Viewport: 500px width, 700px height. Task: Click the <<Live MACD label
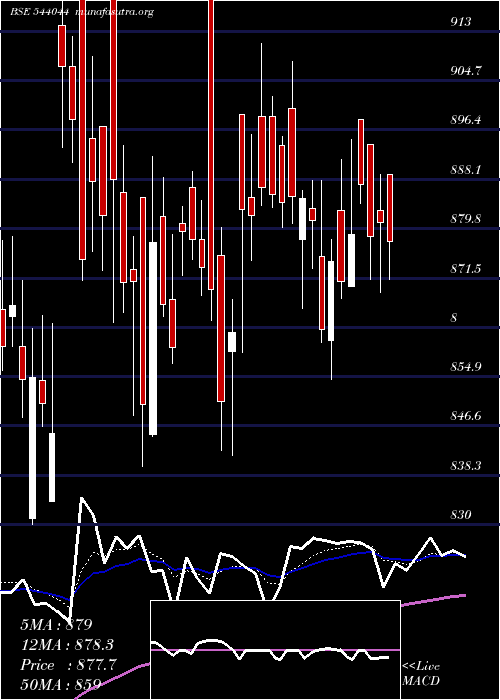[421, 674]
